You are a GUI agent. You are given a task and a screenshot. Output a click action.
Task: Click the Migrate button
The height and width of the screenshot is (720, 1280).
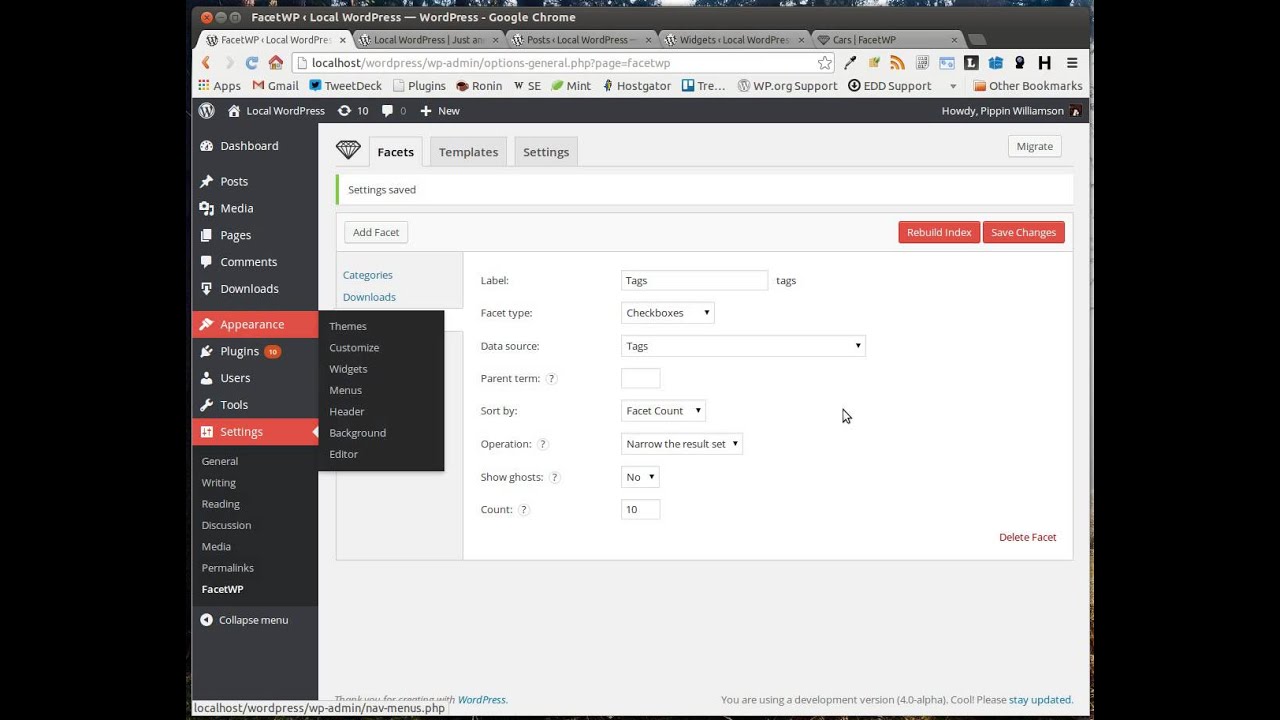coord(1034,146)
